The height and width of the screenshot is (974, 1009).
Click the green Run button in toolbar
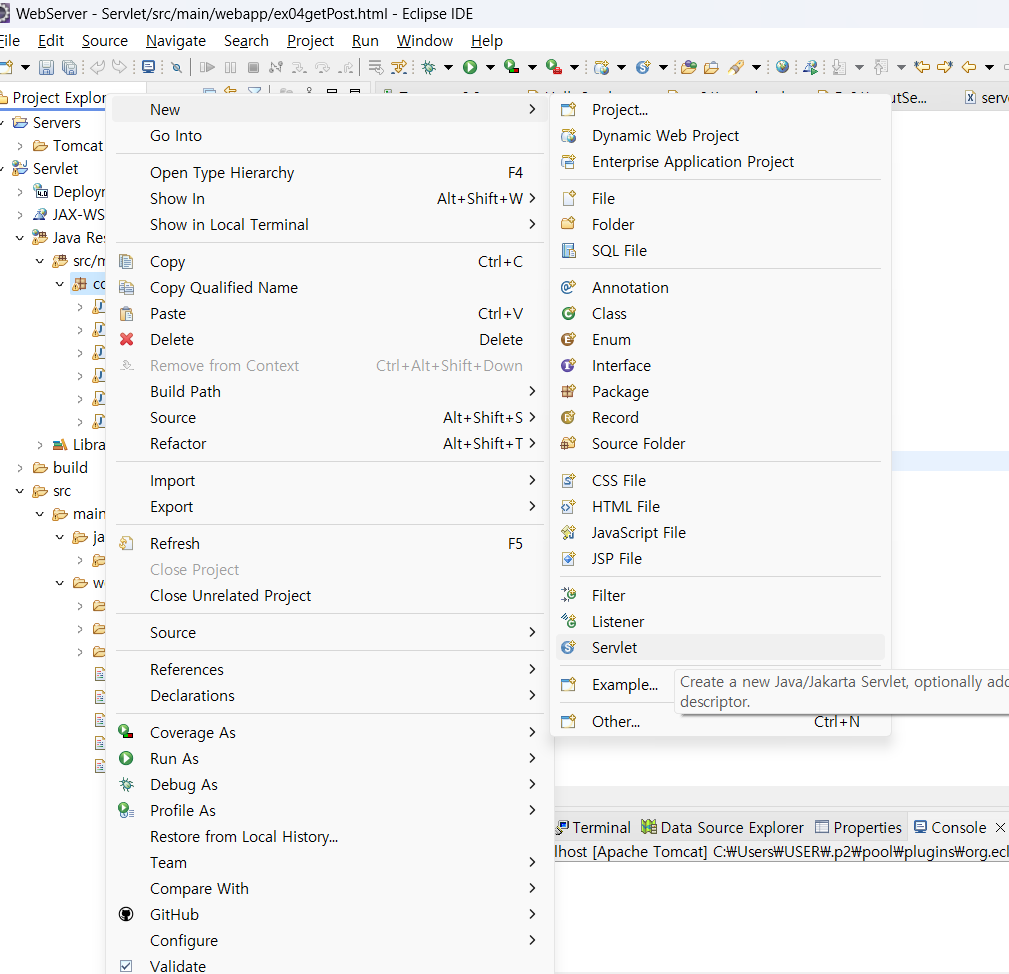click(470, 67)
